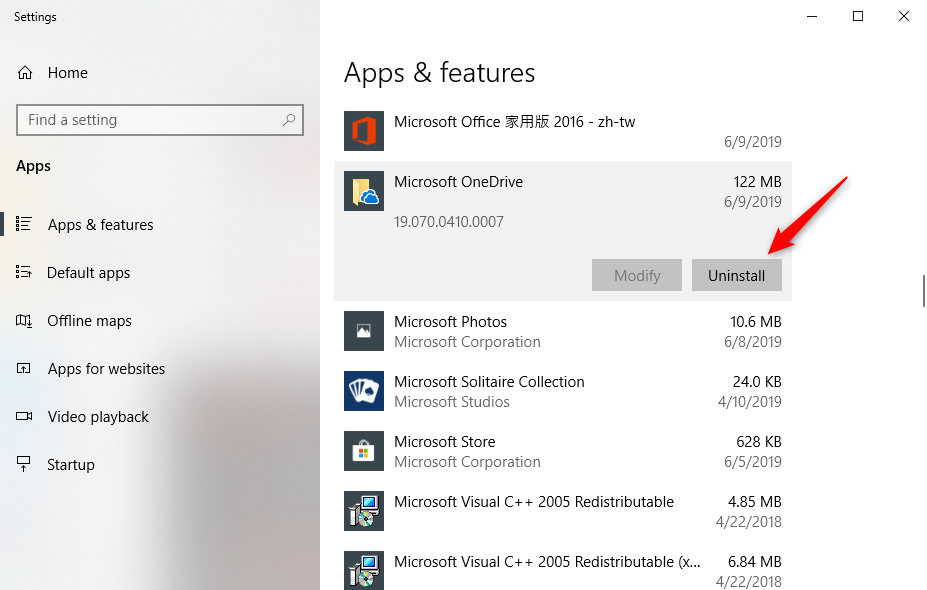Click the 24.0 KB size value
927x590 pixels.
[757, 382]
